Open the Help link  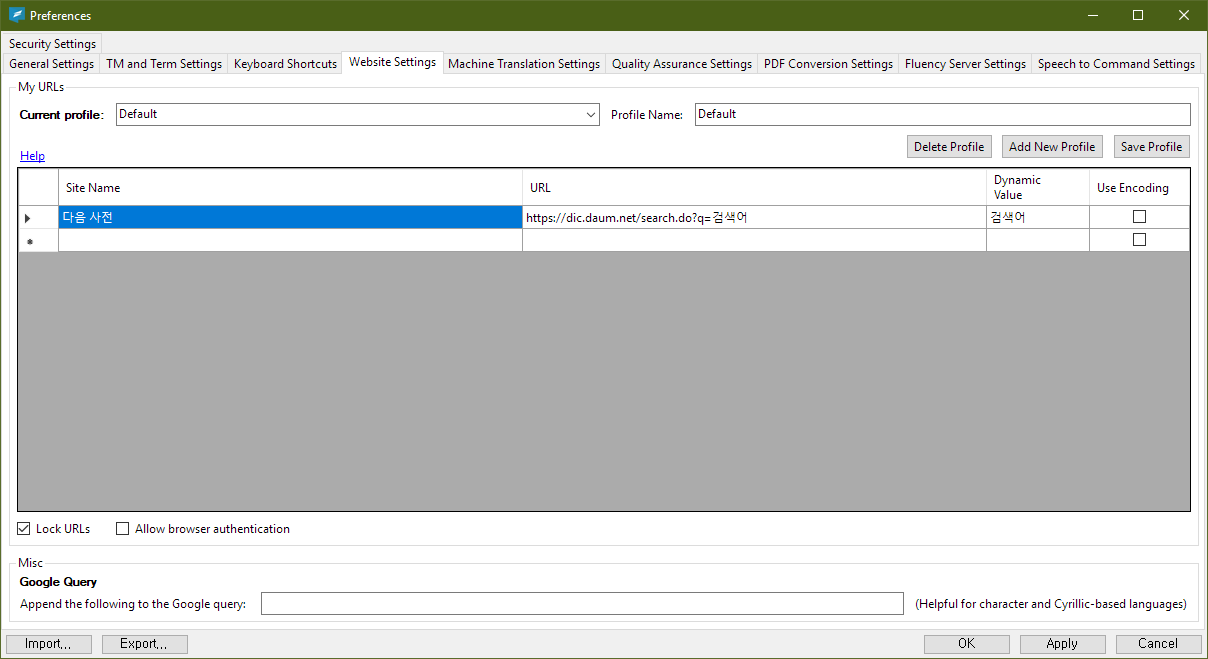[32, 156]
